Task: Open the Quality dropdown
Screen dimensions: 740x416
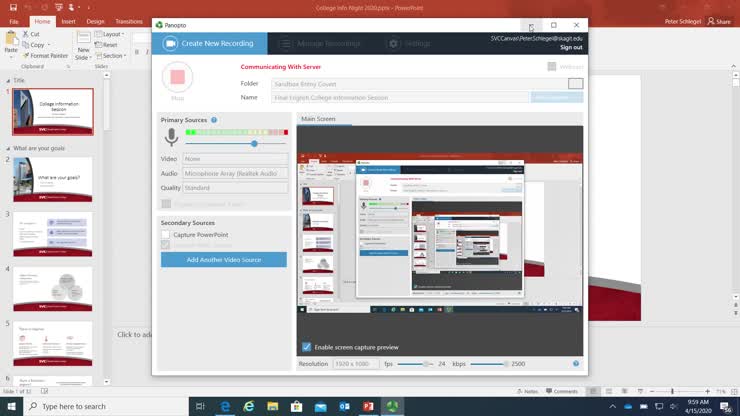Action: (x=235, y=187)
